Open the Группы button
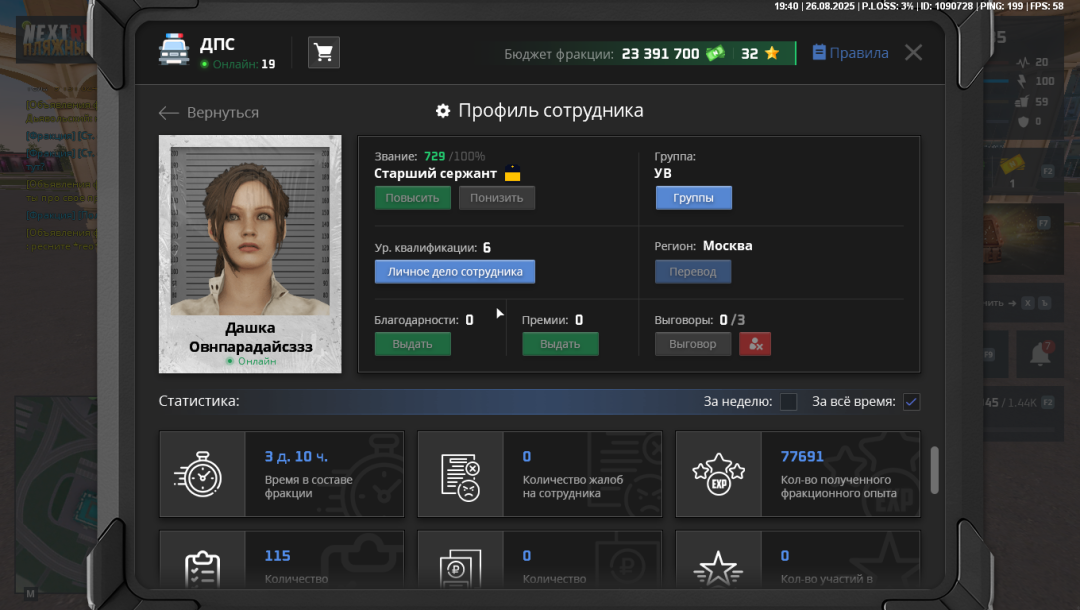This screenshot has height=610, width=1080. [x=693, y=198]
